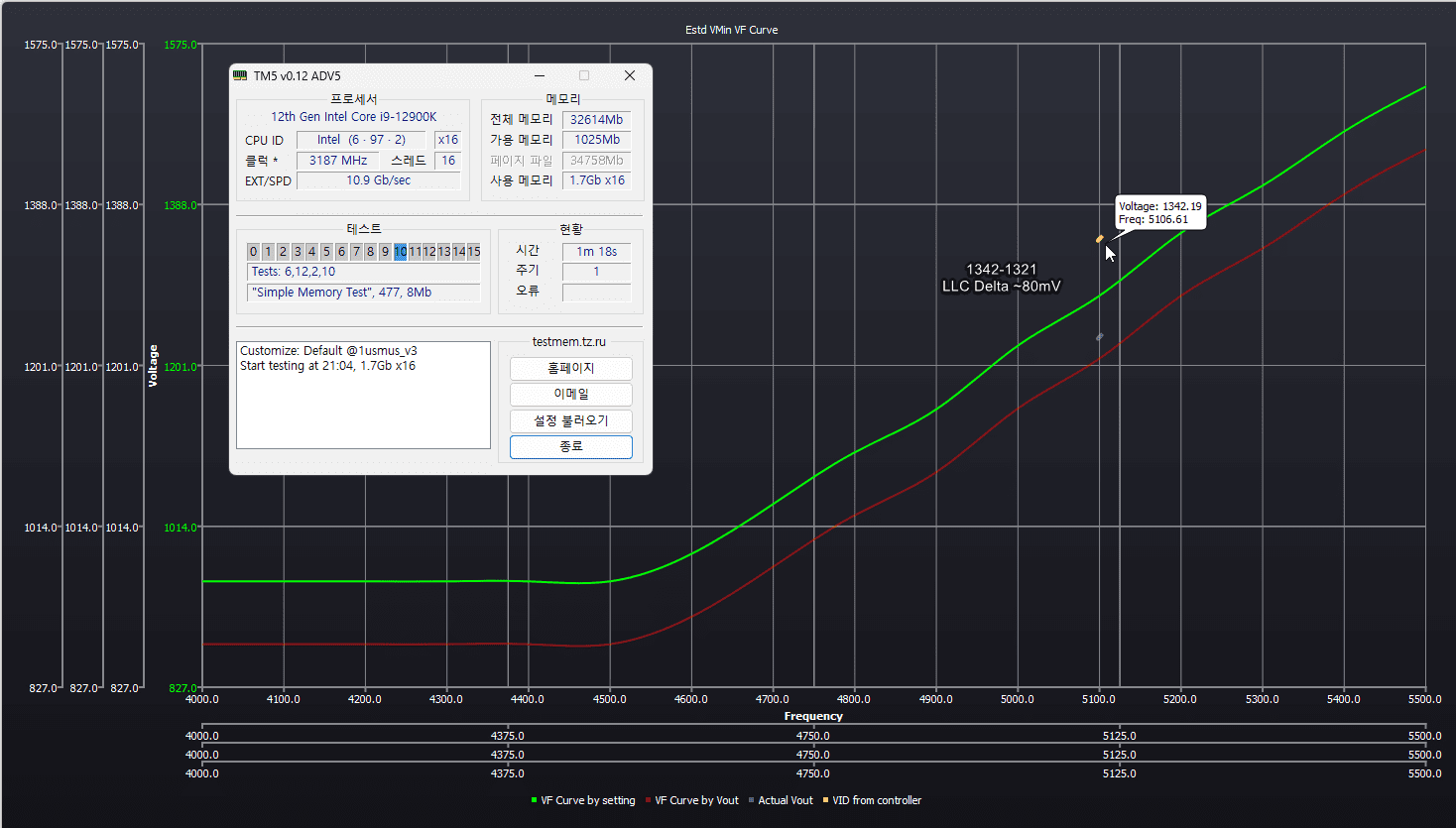1456x828 pixels.
Task: Click the 설정 불러오기 button
Action: 571,420
